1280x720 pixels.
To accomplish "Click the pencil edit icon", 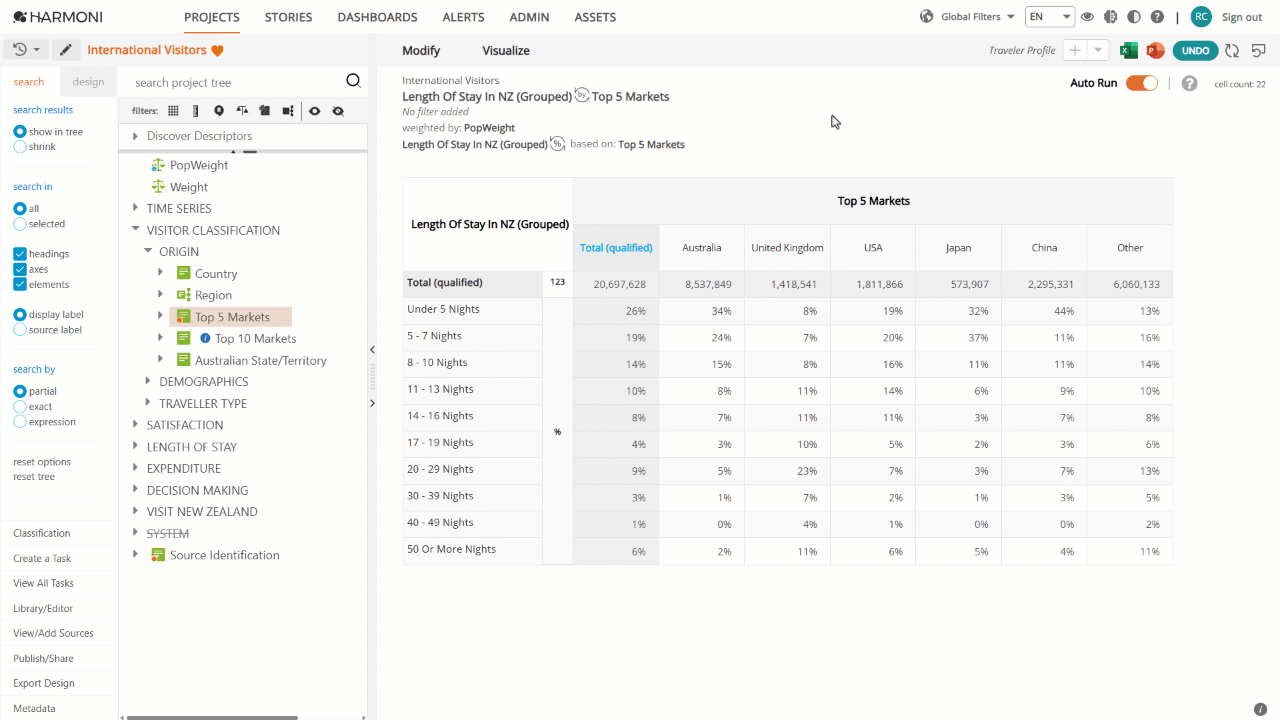I will click(x=66, y=50).
